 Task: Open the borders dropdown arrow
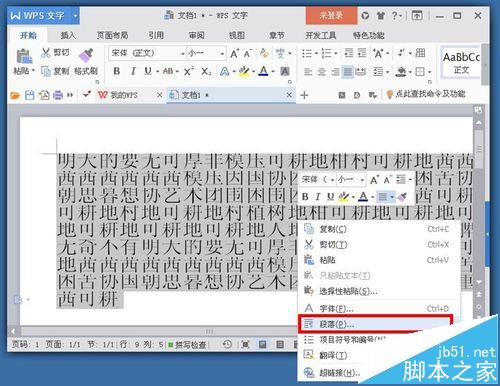click(429, 72)
